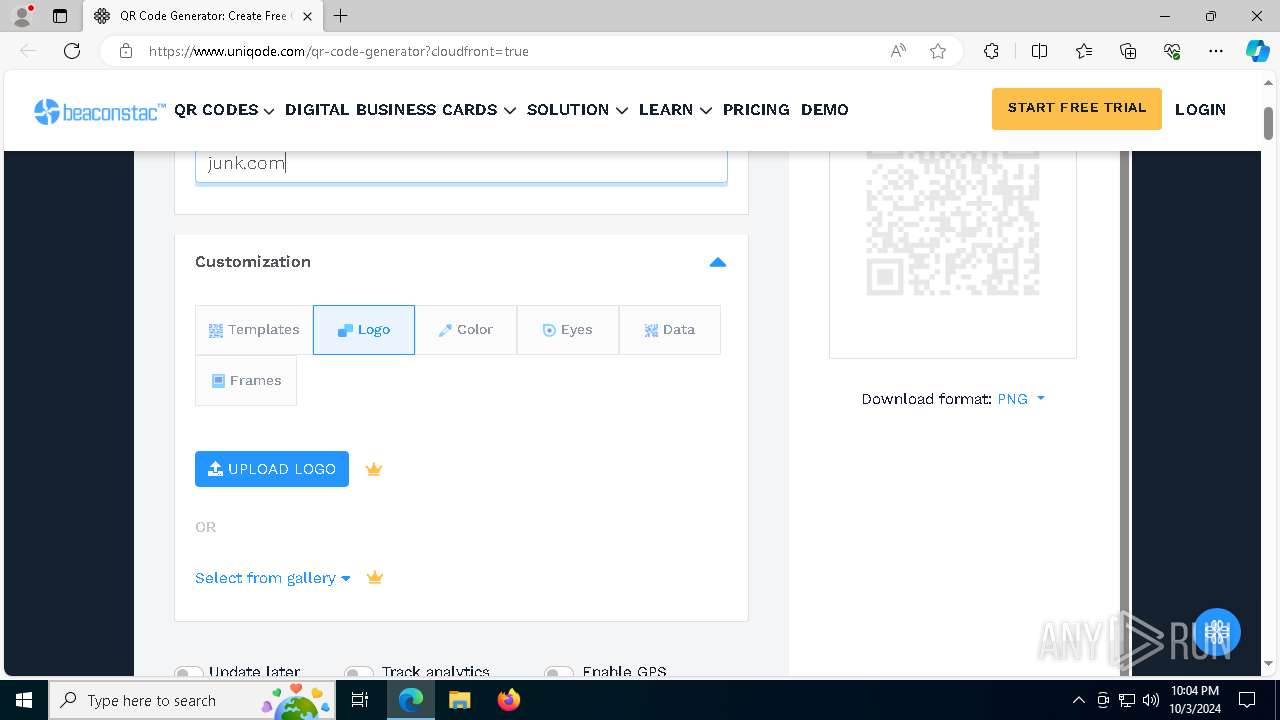Image resolution: width=1280 pixels, height=720 pixels.
Task: Open DEMO page
Action: [825, 110]
